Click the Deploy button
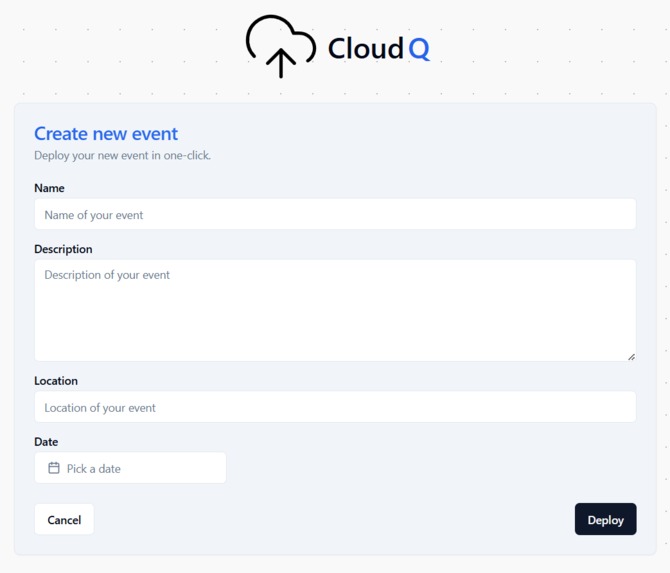 click(605, 519)
